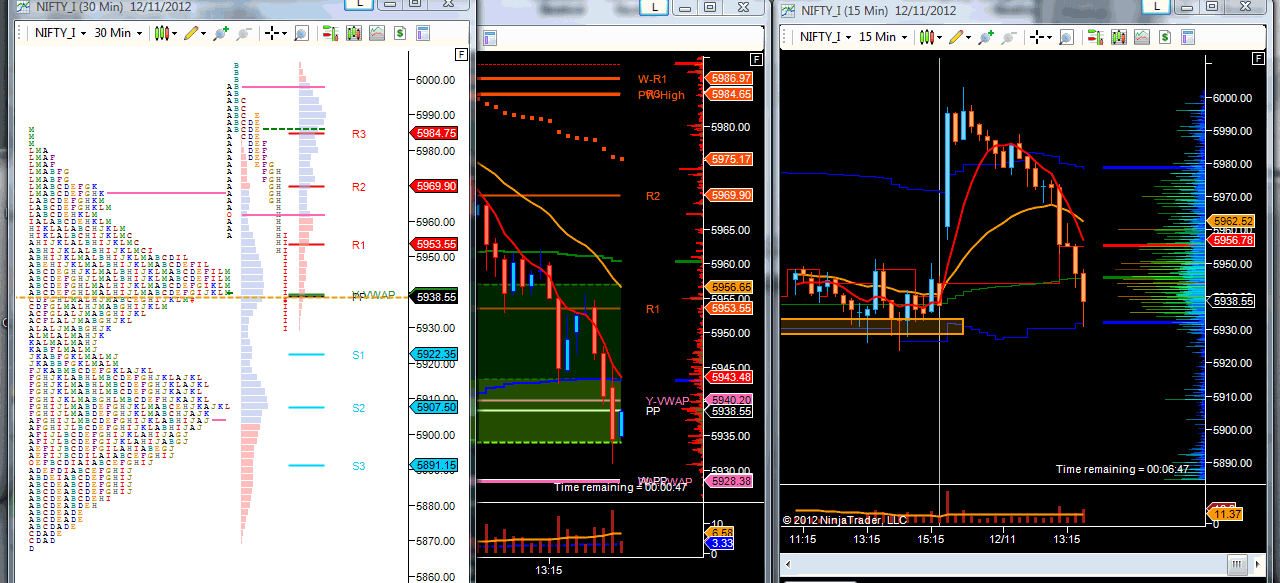
Task: Click 5986.97 W-R1 price label in middle chart
Action: click(x=729, y=78)
